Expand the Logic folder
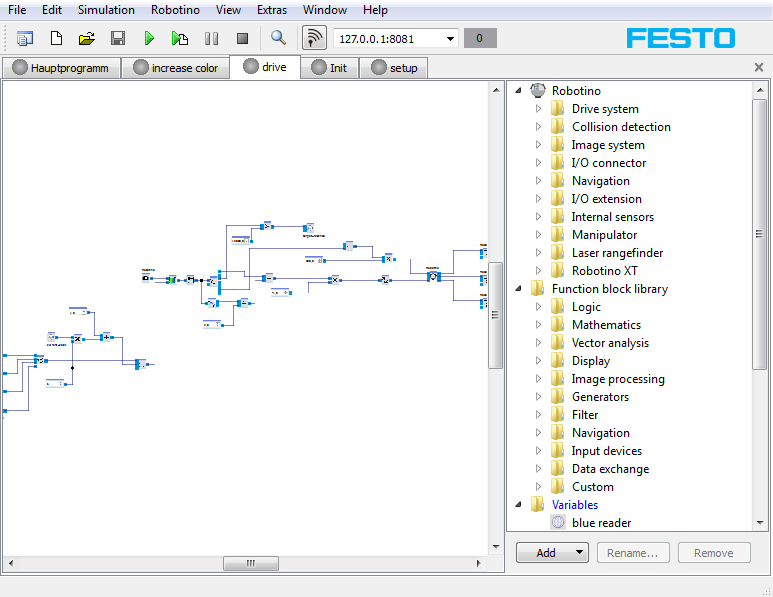 click(x=538, y=307)
